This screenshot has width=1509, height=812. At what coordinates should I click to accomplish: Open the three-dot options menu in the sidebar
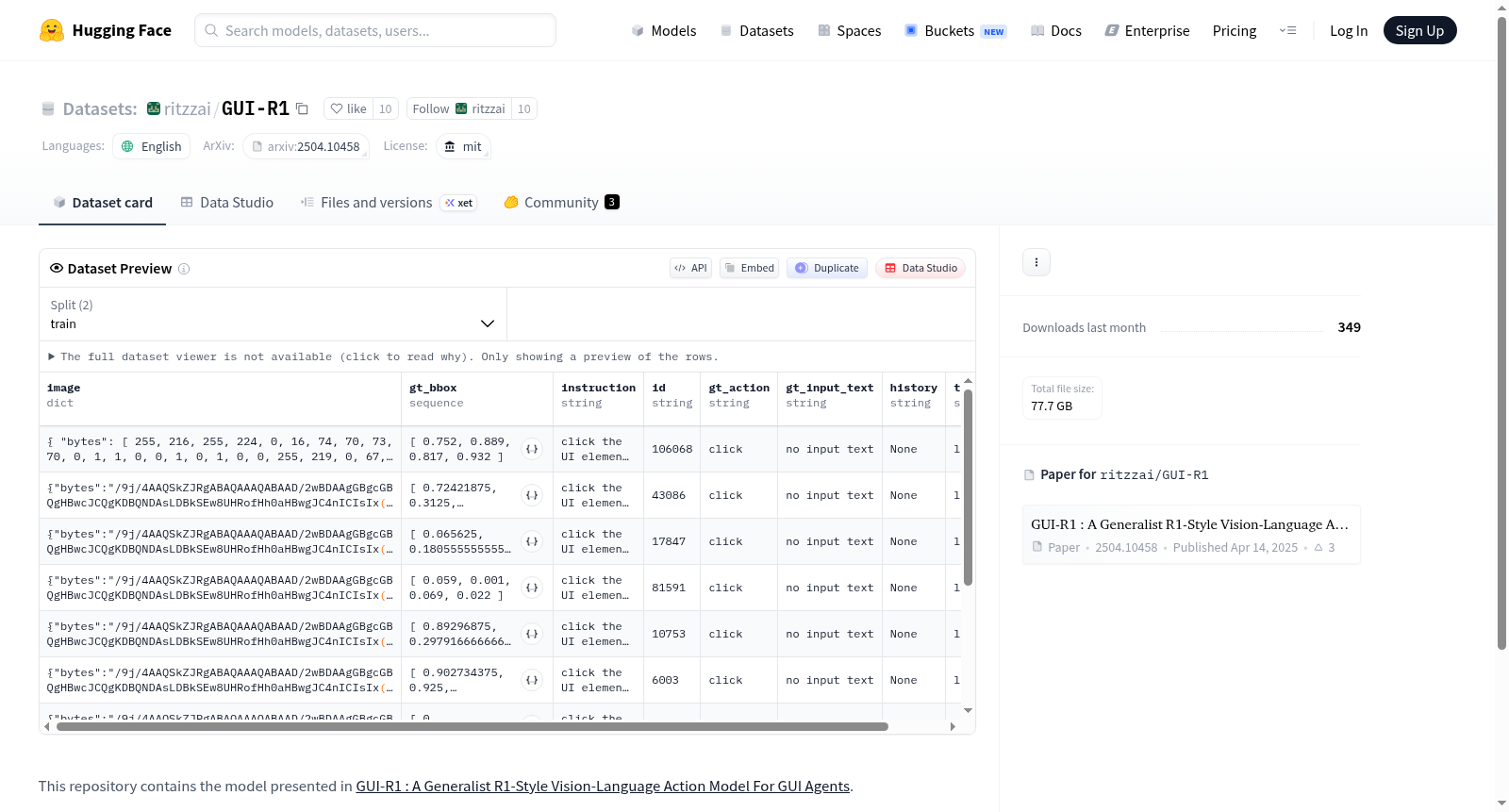(1036, 262)
